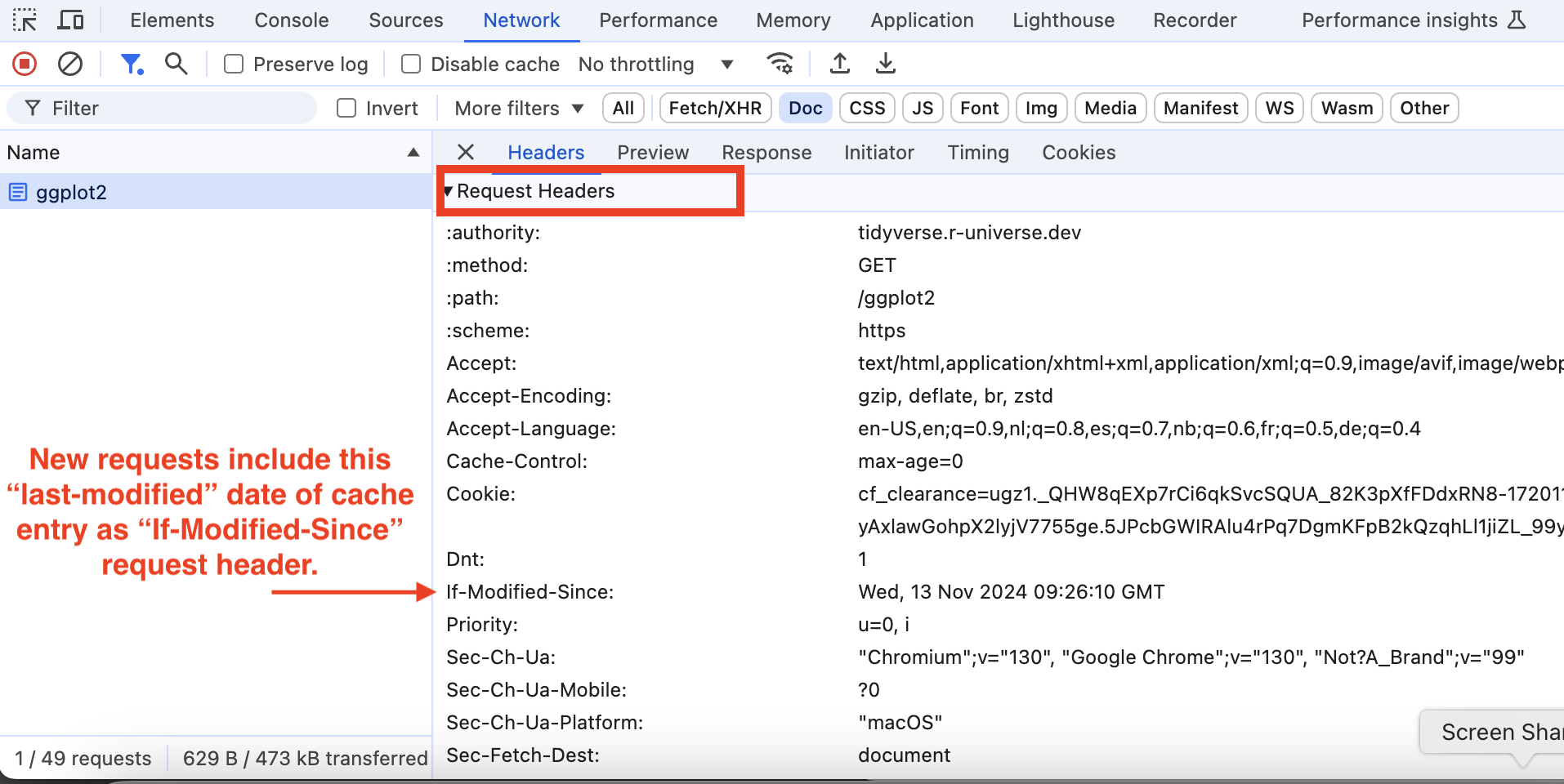Viewport: 1564px width, 784px height.
Task: Open the No throttling dropdown
Action: click(655, 64)
